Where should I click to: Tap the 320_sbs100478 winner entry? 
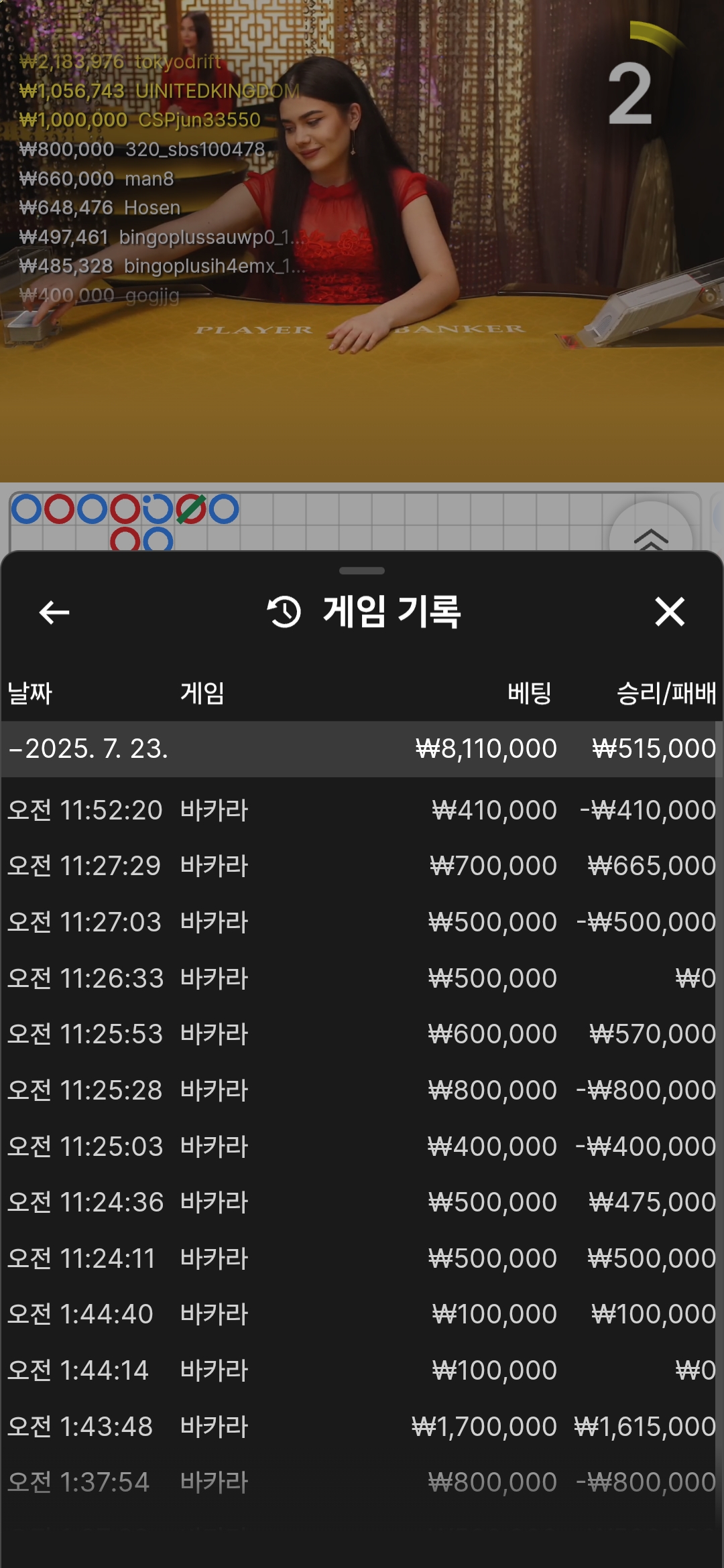pos(142,149)
